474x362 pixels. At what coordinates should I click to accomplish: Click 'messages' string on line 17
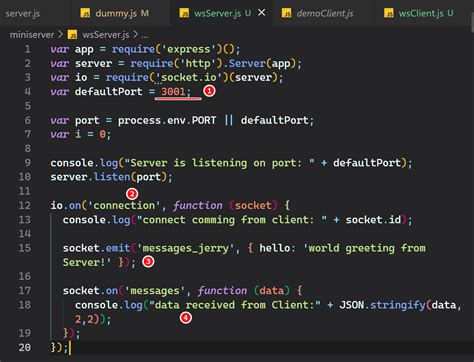(x=155, y=291)
